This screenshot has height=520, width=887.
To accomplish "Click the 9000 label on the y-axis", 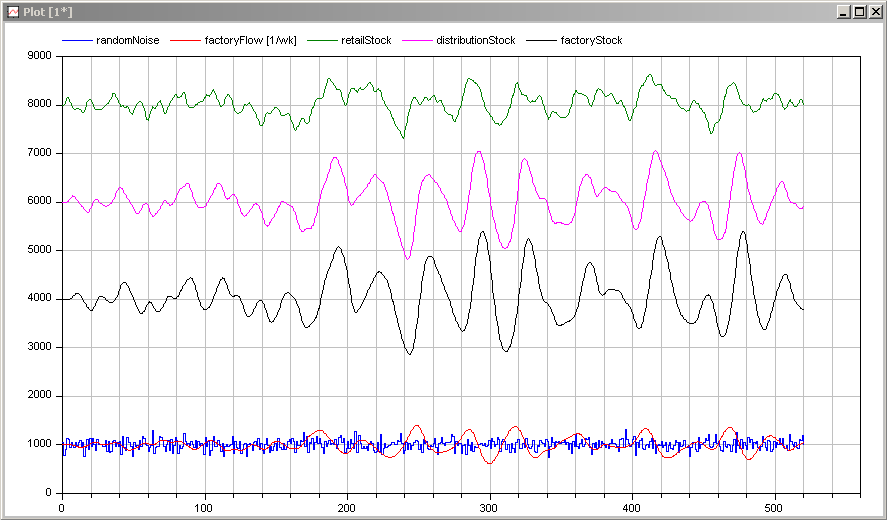I will [x=38, y=56].
